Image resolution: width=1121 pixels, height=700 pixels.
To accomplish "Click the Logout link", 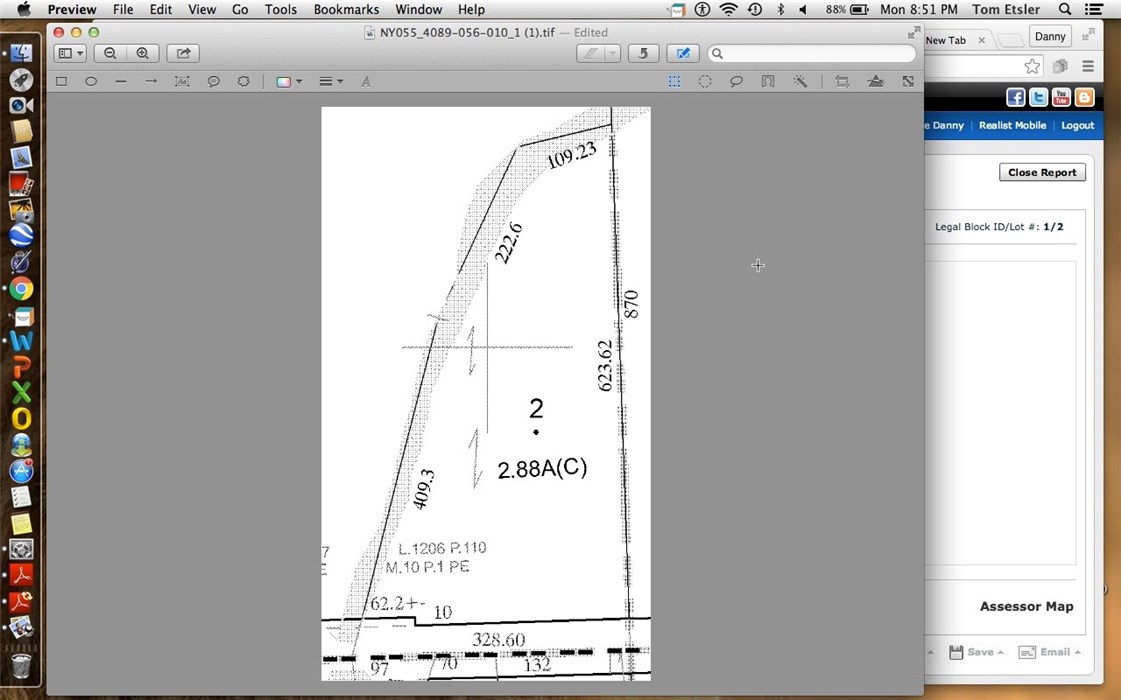I will 1077,125.
